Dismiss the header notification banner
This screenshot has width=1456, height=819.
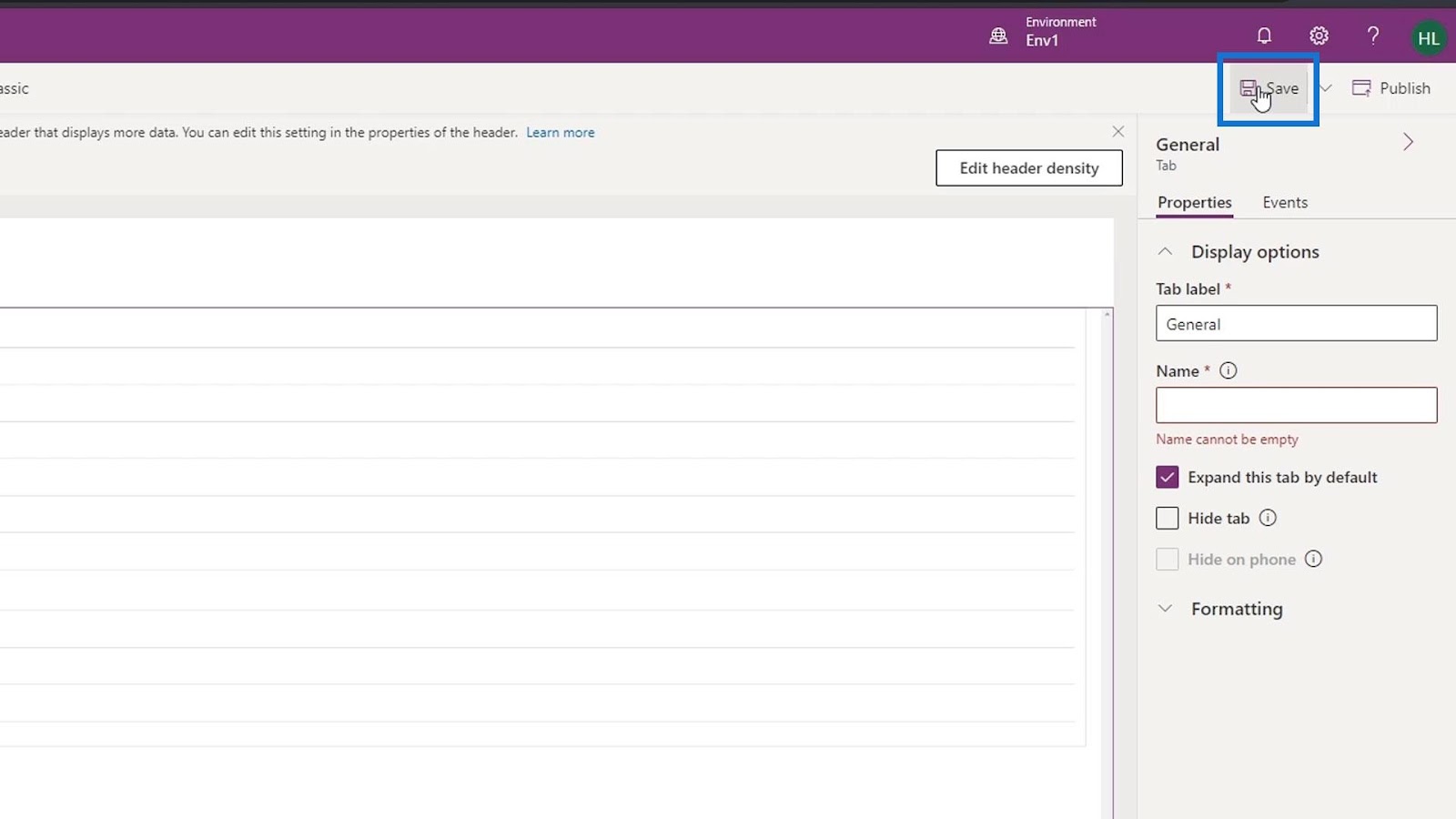coord(1118,132)
